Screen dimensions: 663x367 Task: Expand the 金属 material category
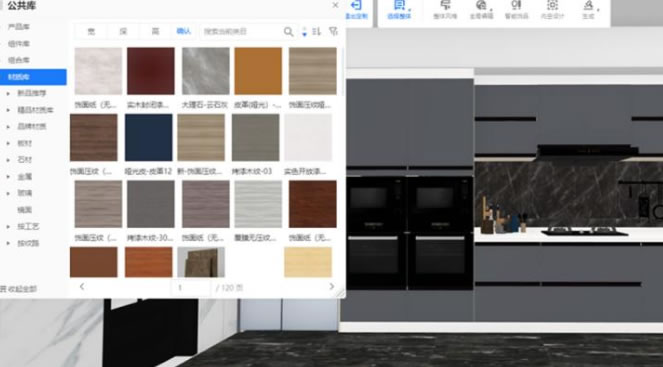[x=8, y=177]
